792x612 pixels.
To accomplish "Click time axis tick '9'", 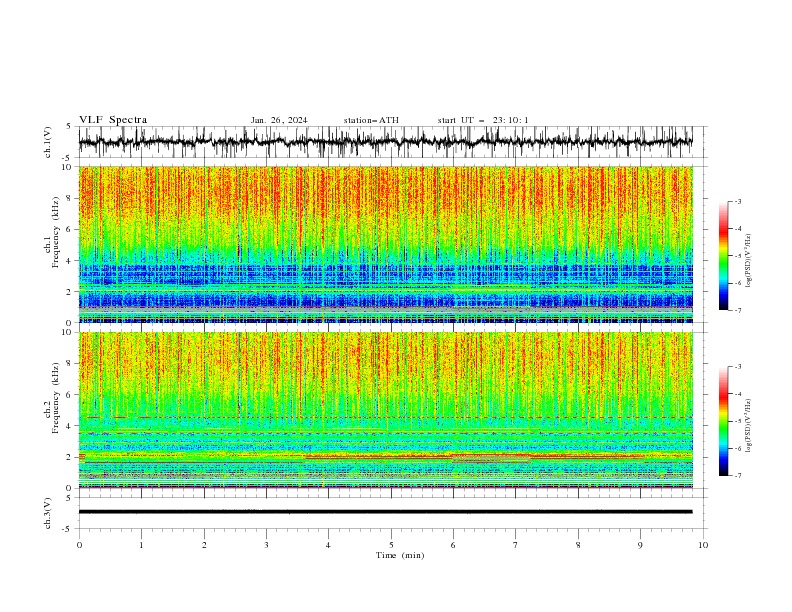I will tap(640, 545).
